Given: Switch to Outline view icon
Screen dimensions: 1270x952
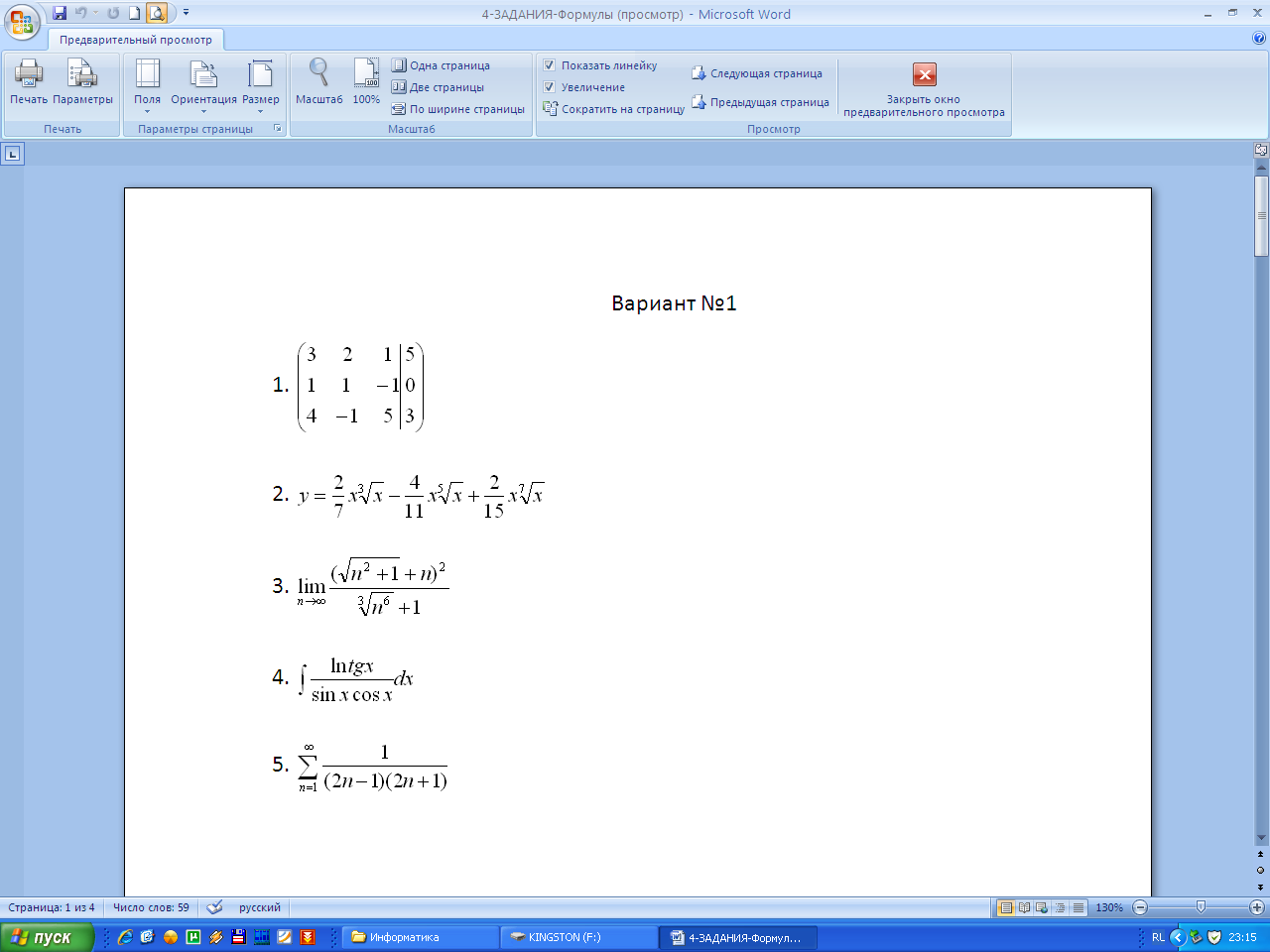Looking at the screenshot, I should 1060,907.
